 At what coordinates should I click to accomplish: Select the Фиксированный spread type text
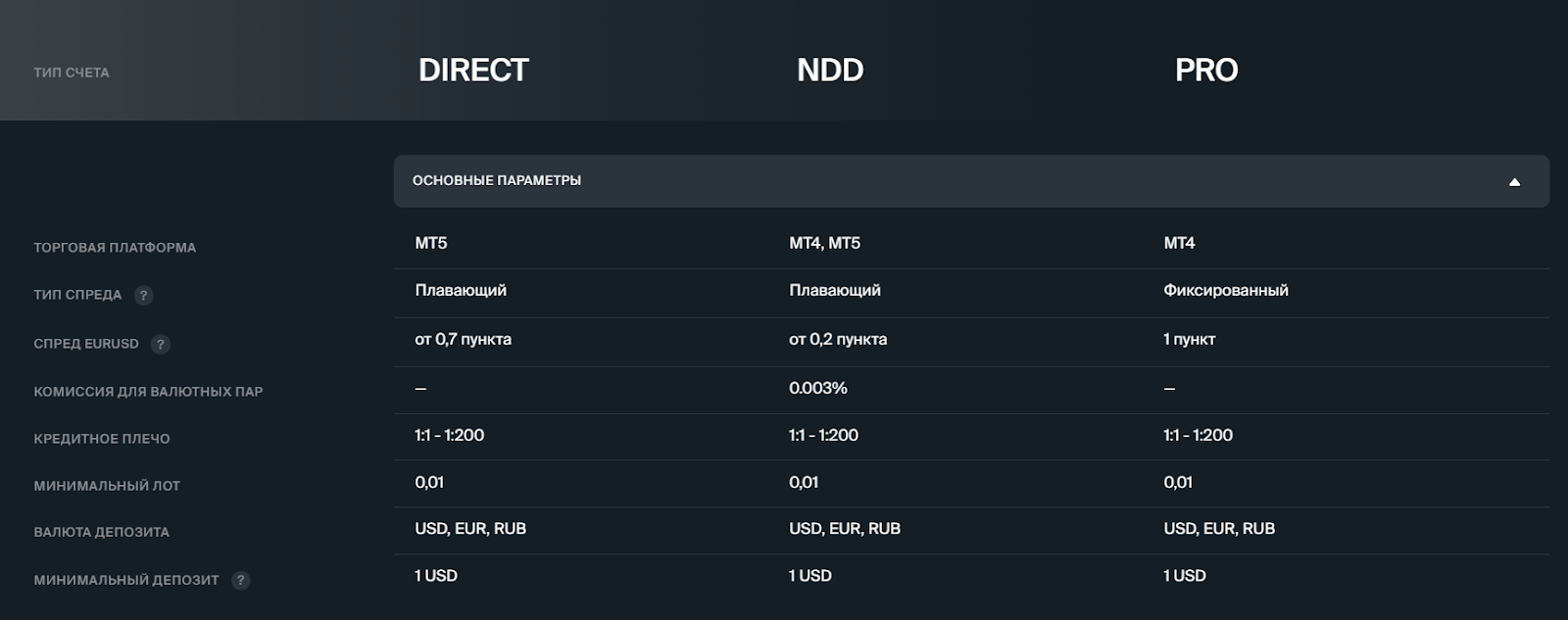(1226, 290)
